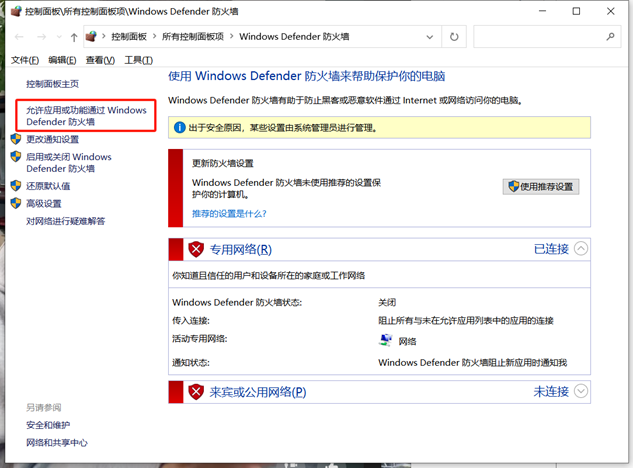
Task: Open 启用或关闭 Windows Defender 防火墙
Action: click(x=69, y=162)
